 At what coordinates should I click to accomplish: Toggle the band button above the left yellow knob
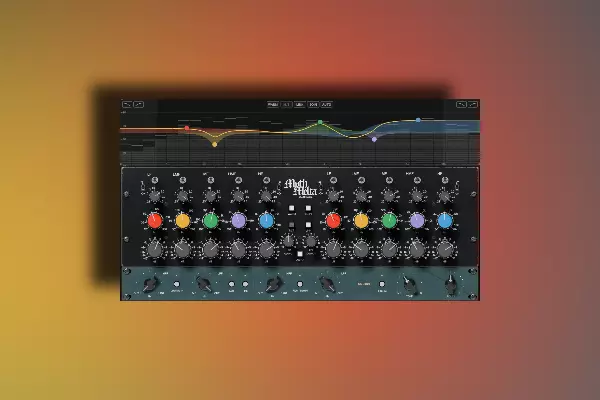tap(183, 180)
